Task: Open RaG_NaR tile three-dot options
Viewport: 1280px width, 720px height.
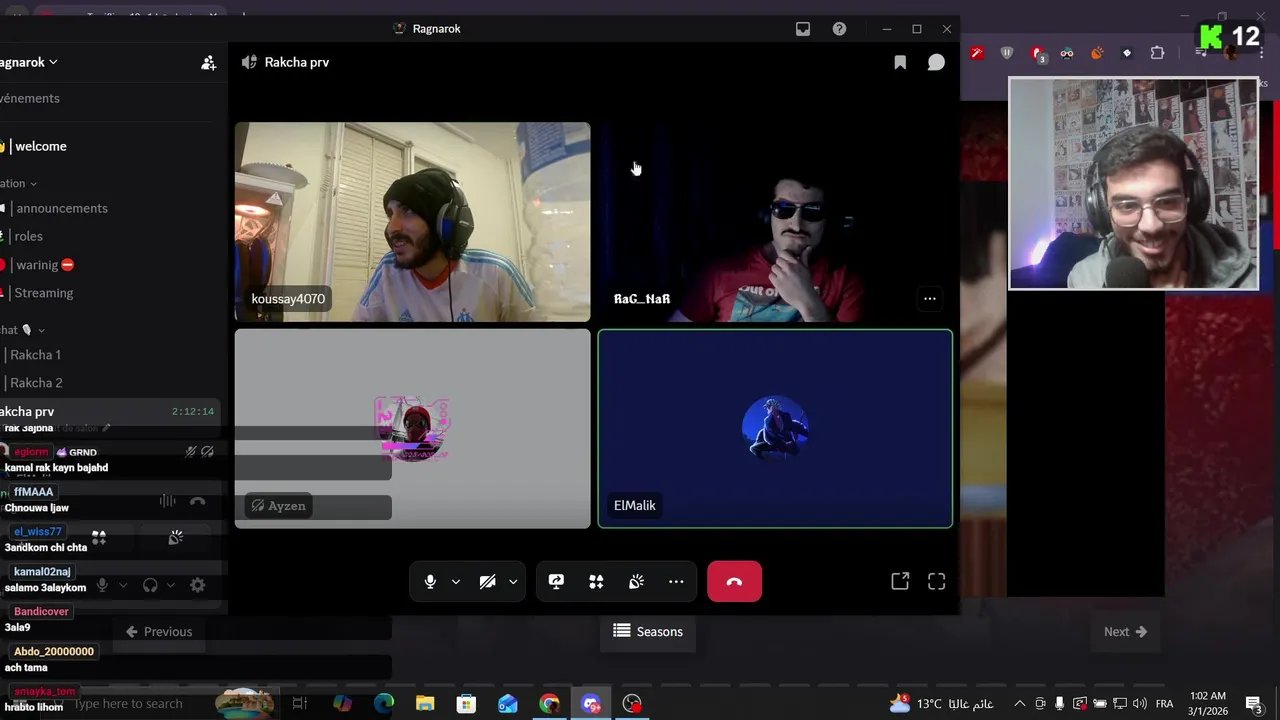Action: pyautogui.click(x=930, y=298)
